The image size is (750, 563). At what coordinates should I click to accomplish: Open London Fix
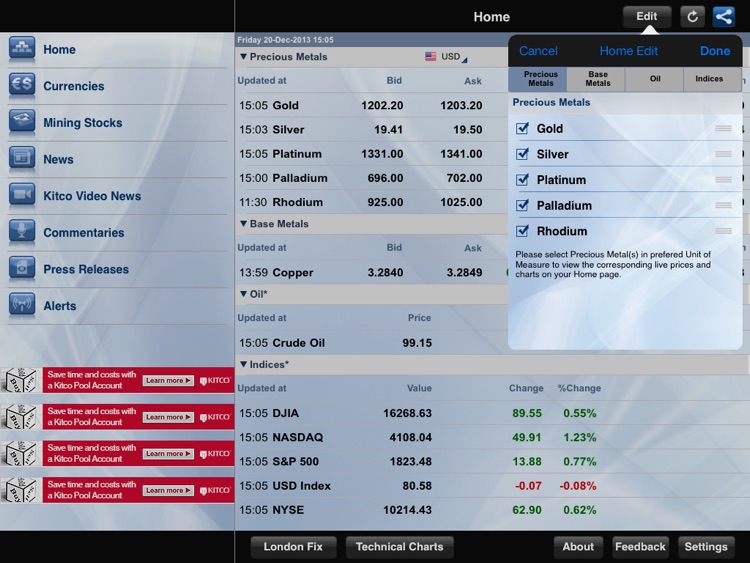[x=293, y=547]
